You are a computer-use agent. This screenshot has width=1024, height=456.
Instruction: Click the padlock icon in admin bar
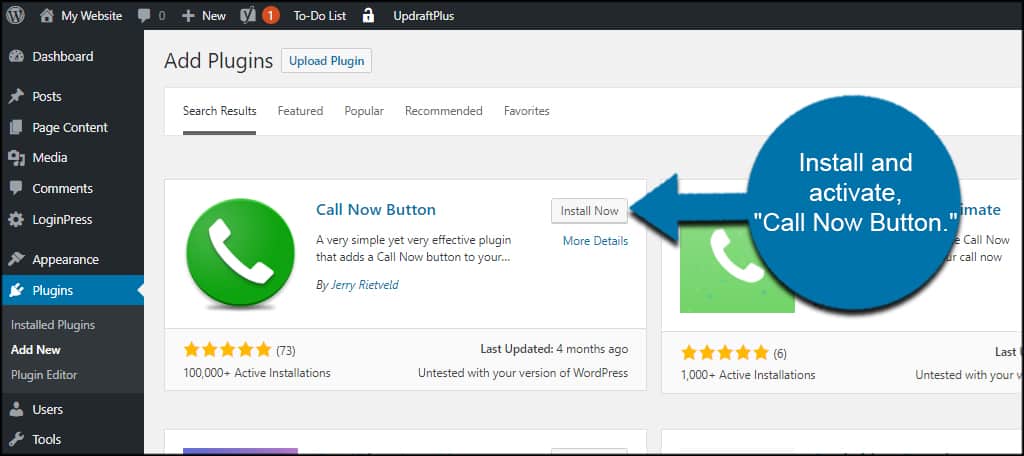coord(368,16)
